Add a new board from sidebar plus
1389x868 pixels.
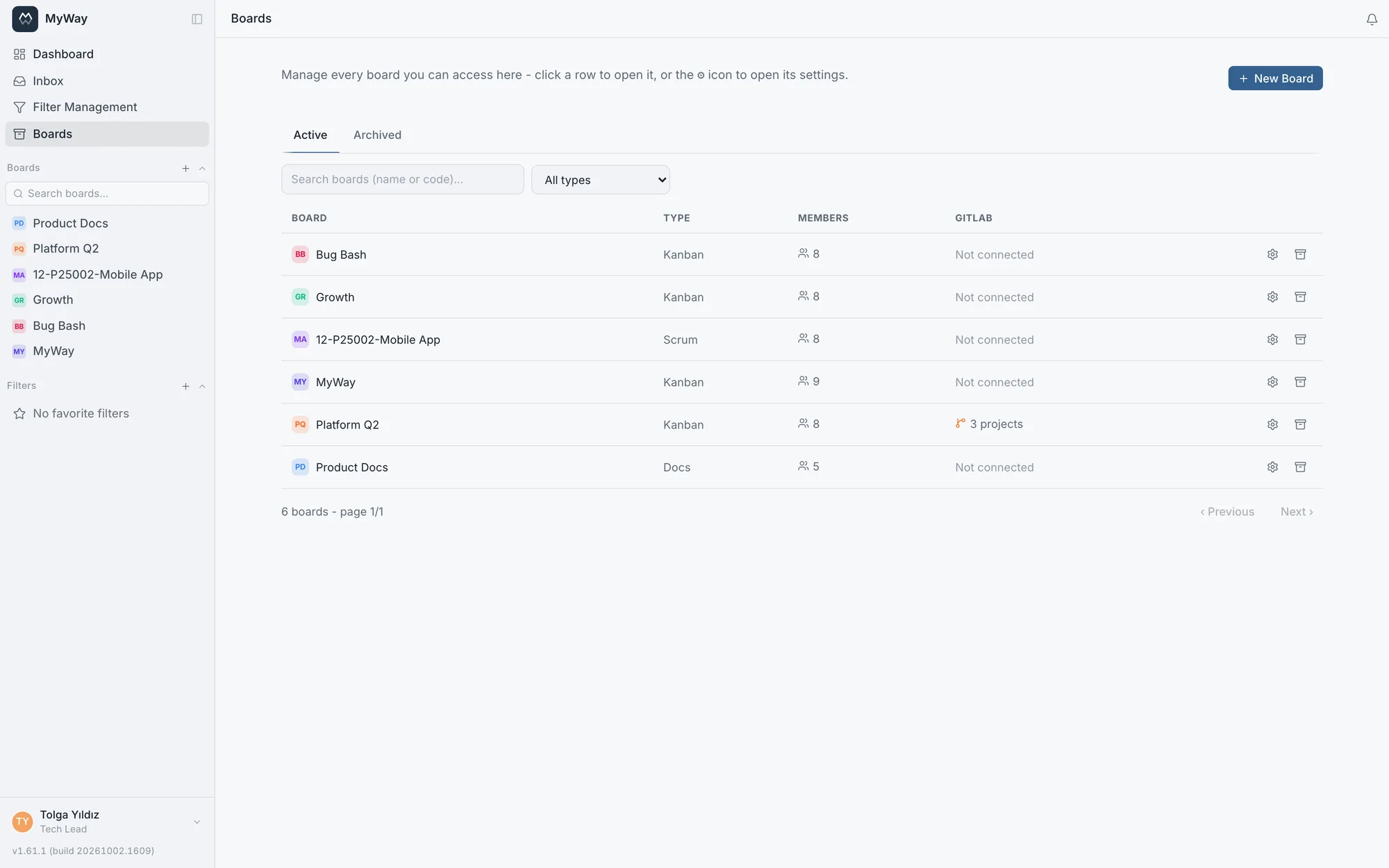(185, 169)
